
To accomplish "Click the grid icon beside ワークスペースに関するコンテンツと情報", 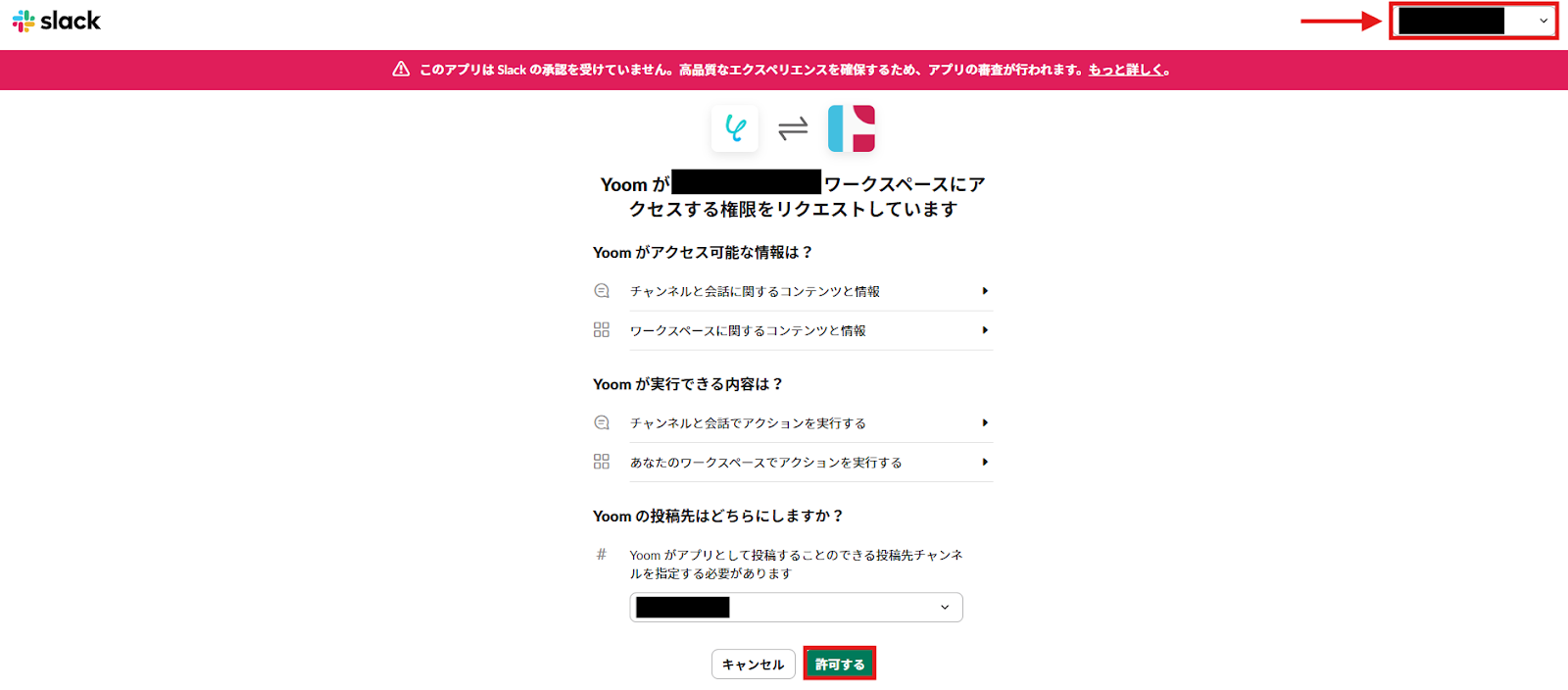I will click(602, 330).
